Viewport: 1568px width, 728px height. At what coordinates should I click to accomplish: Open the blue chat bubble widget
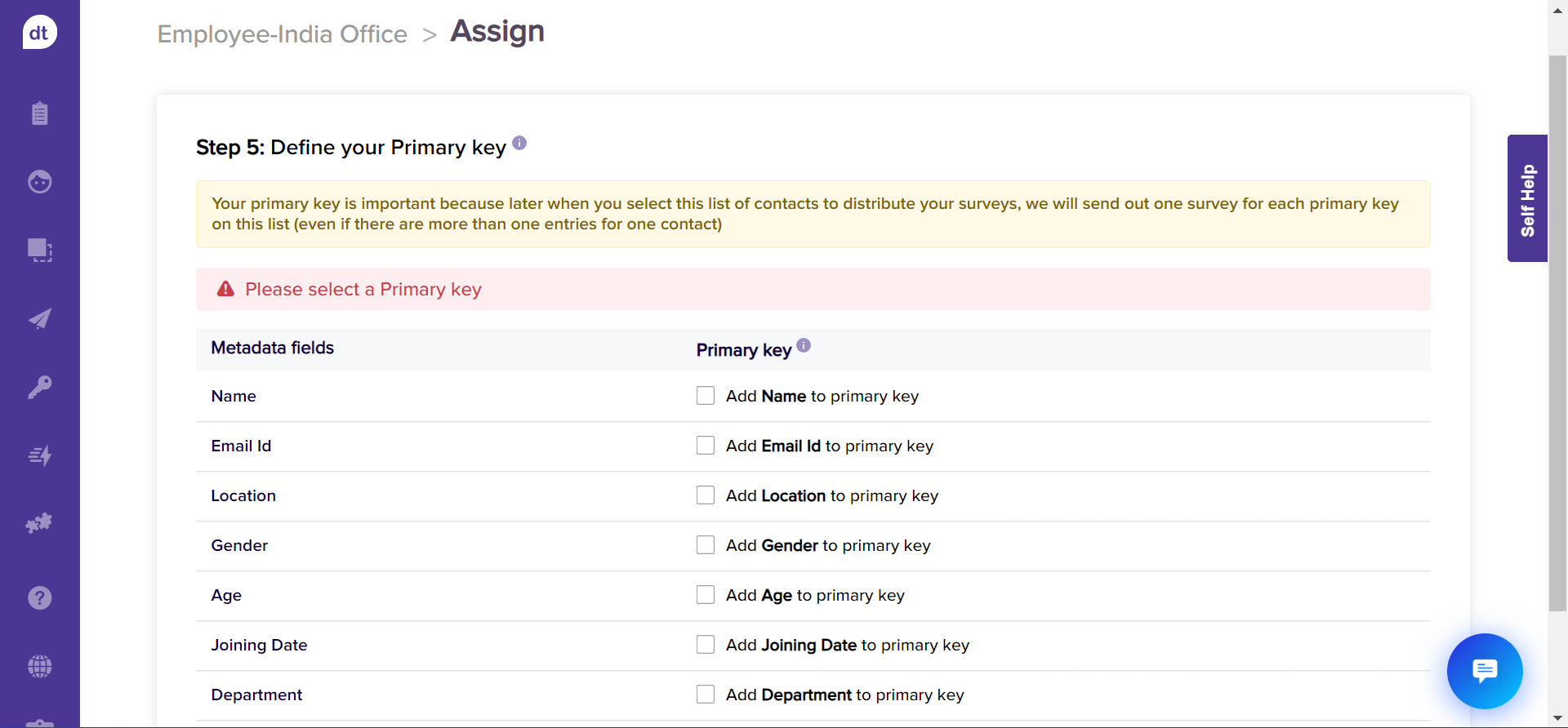[1484, 671]
